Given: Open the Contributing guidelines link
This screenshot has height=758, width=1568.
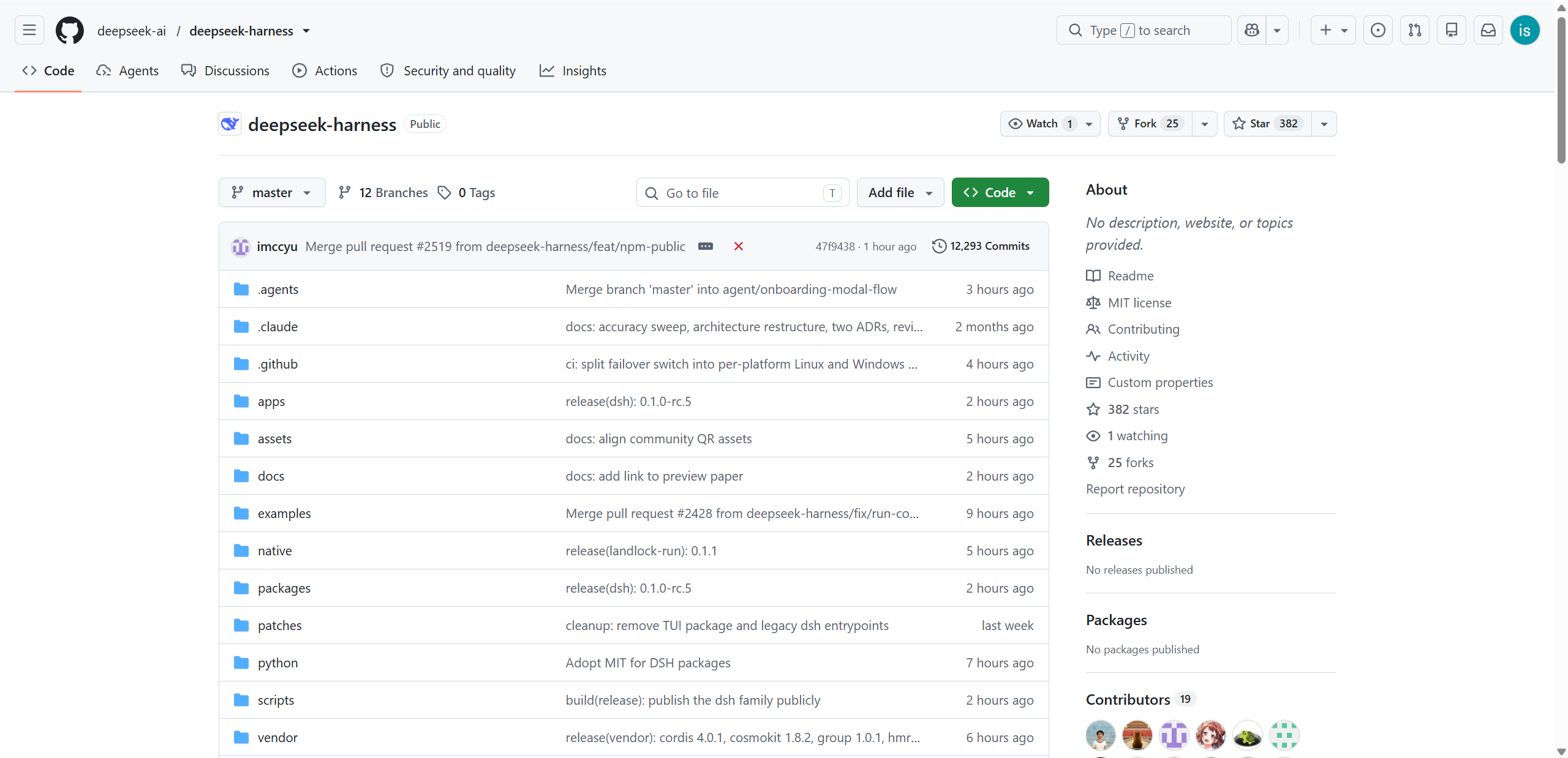Looking at the screenshot, I should 1143,329.
